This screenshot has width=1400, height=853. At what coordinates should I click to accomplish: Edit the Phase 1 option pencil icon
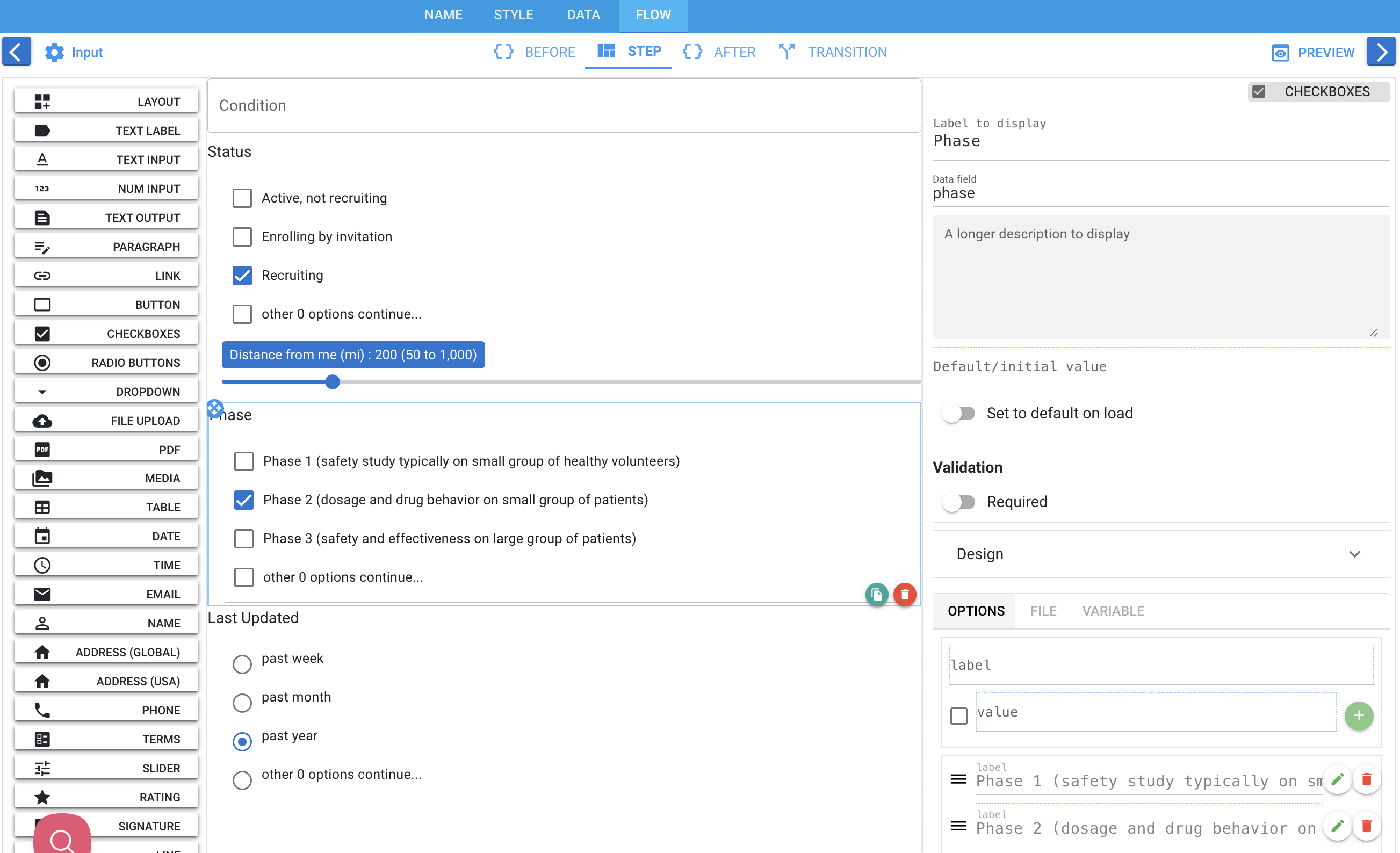pos(1338,779)
